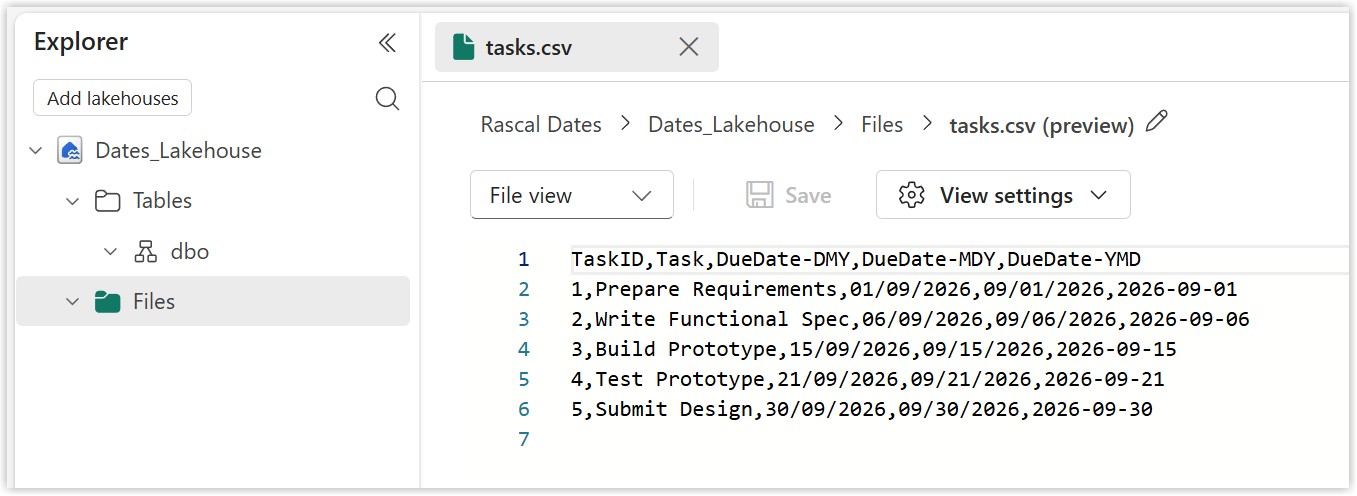Screen dimensions: 1357x496
Task: Click the header line starting with TaskID,Task
Action: click(x=856, y=260)
